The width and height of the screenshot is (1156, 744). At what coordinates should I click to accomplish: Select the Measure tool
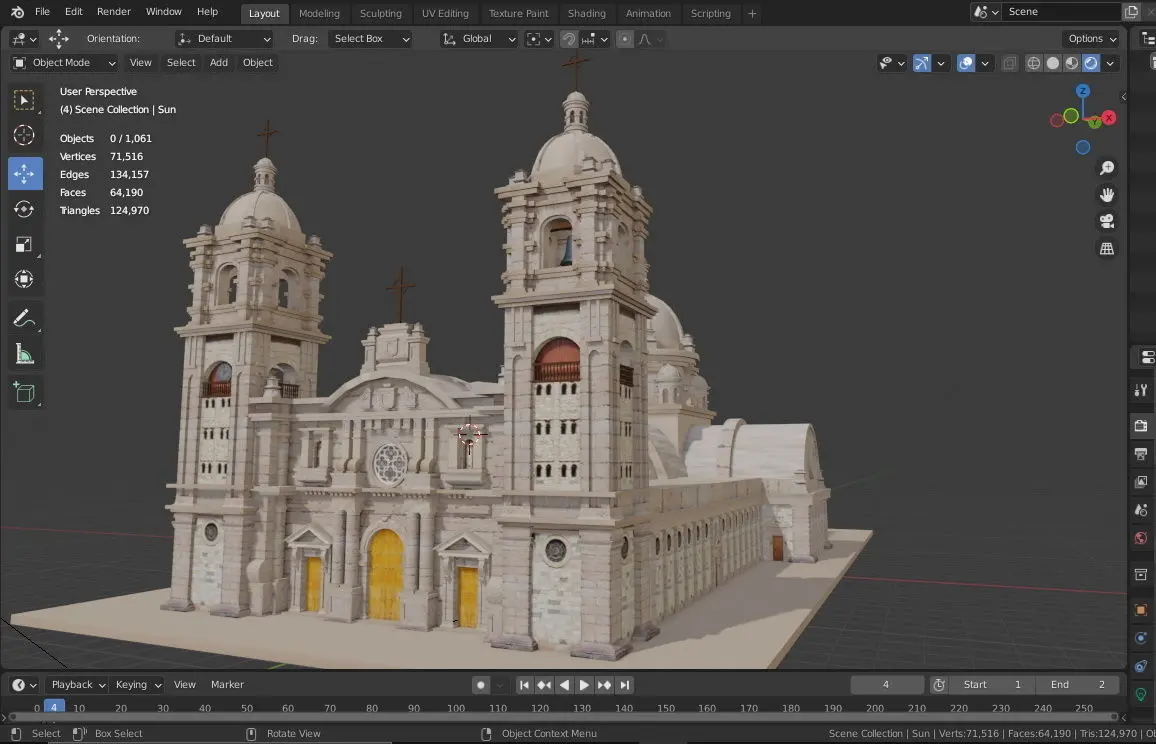(24, 354)
